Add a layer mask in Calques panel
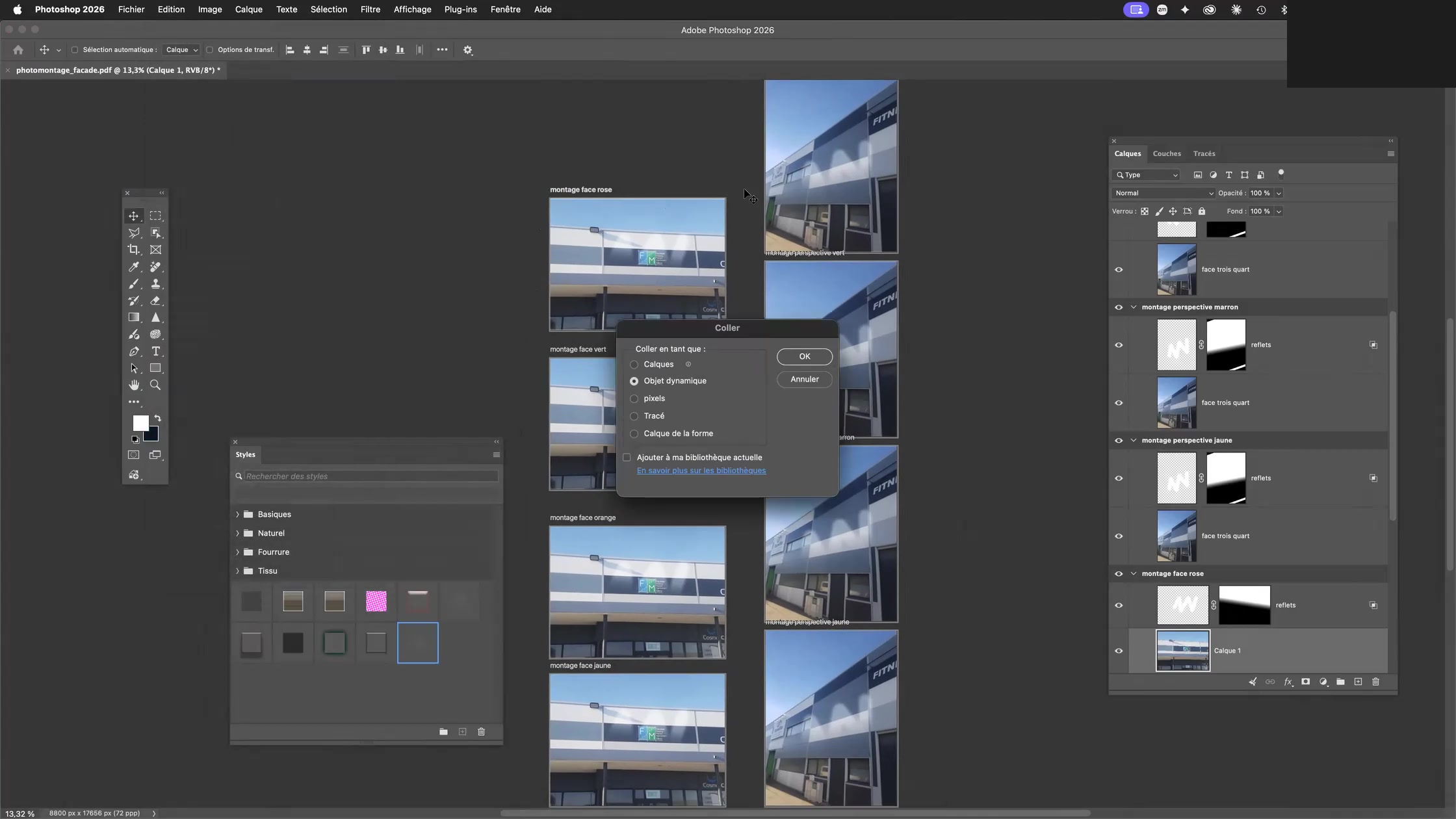This screenshot has height=819, width=1456. (x=1305, y=682)
